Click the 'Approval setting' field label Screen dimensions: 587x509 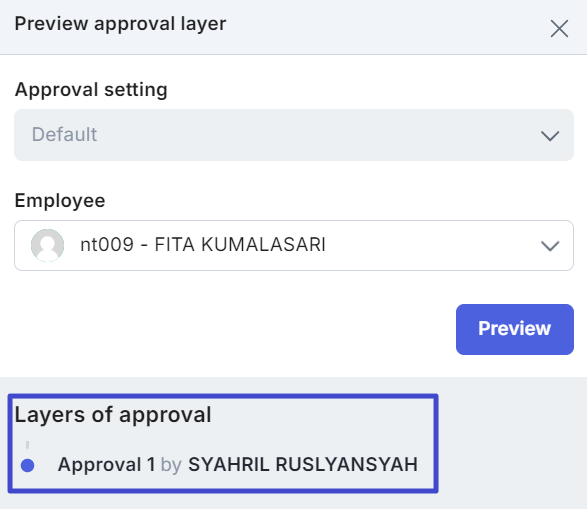(x=91, y=90)
